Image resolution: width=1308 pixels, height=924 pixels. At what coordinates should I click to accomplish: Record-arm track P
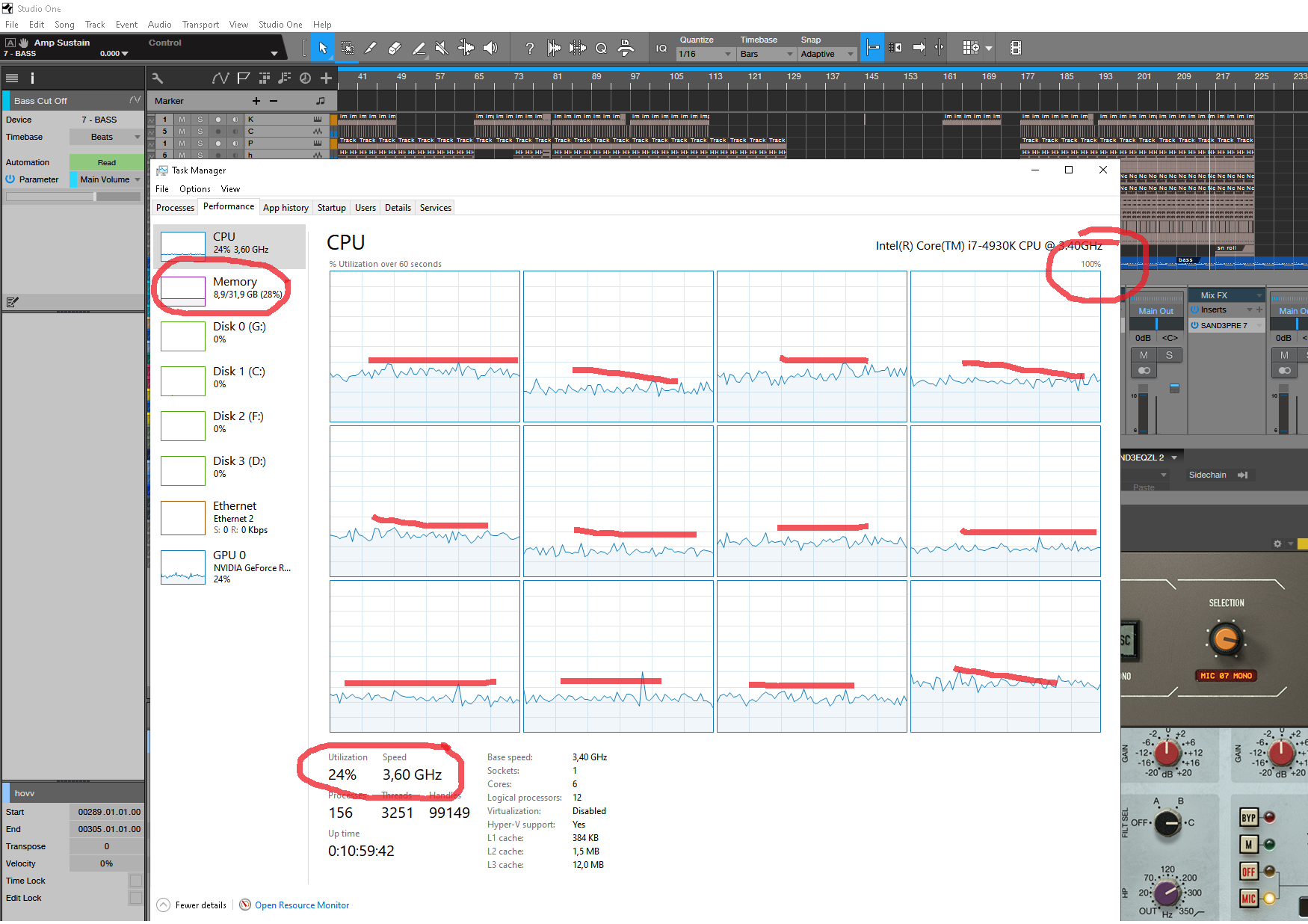tap(218, 144)
